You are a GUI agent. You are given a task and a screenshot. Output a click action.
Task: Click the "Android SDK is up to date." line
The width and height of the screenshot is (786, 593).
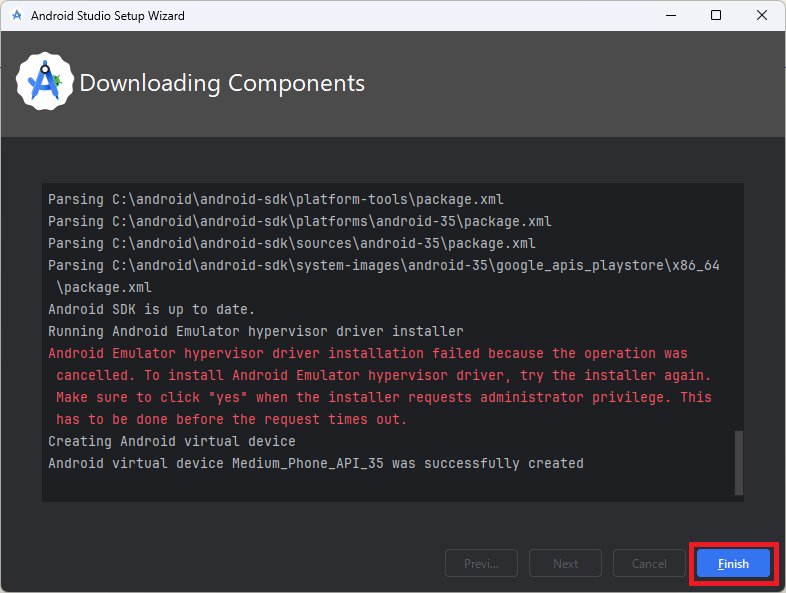point(152,309)
